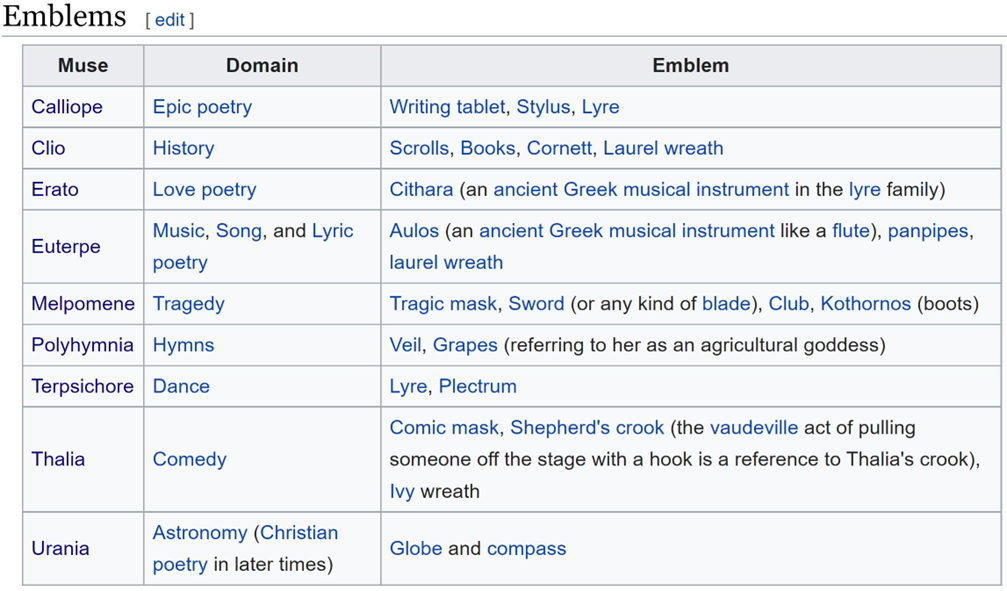This screenshot has height=591, width=1007.
Task: Open the Clio muse link
Action: pyautogui.click(x=48, y=148)
